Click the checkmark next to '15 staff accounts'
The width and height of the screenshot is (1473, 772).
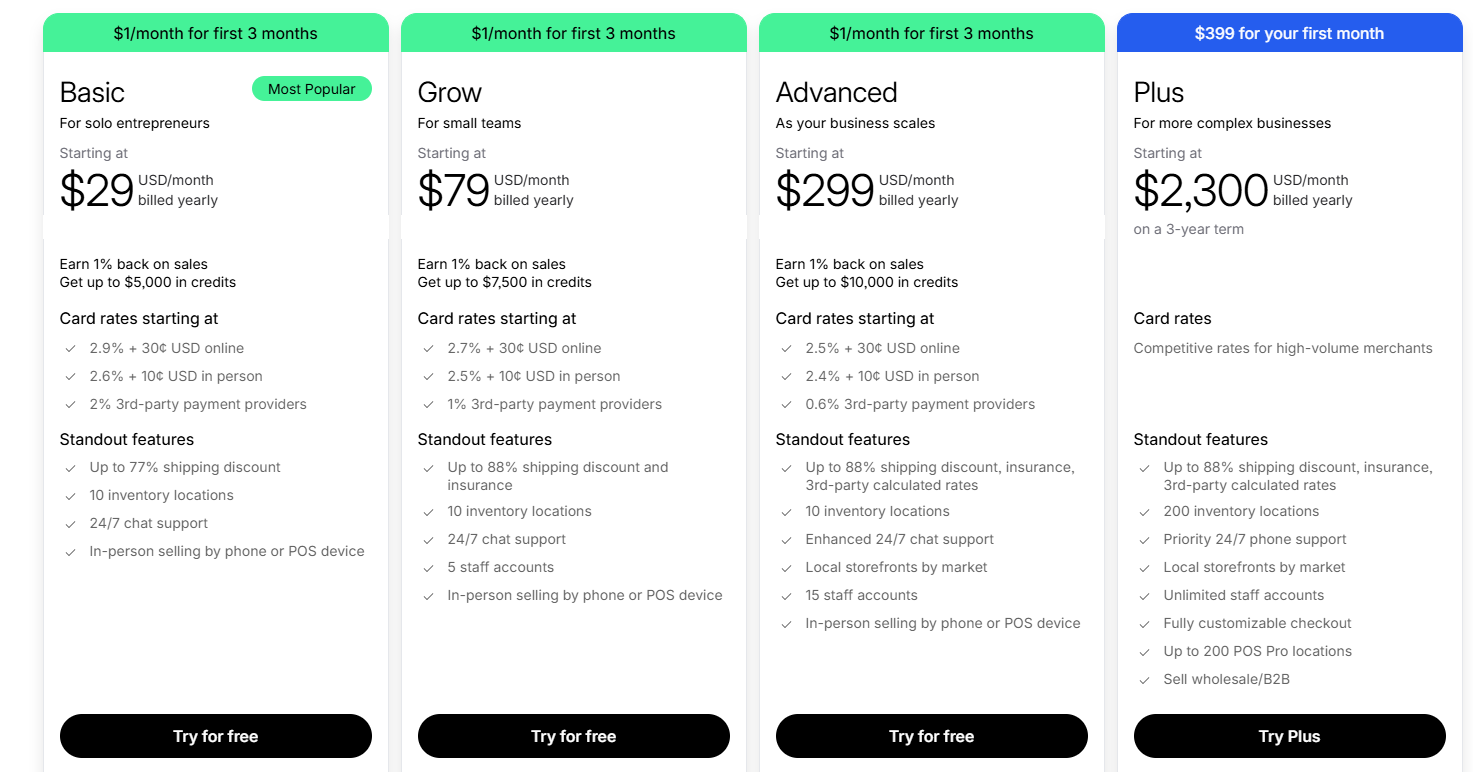[x=786, y=595]
